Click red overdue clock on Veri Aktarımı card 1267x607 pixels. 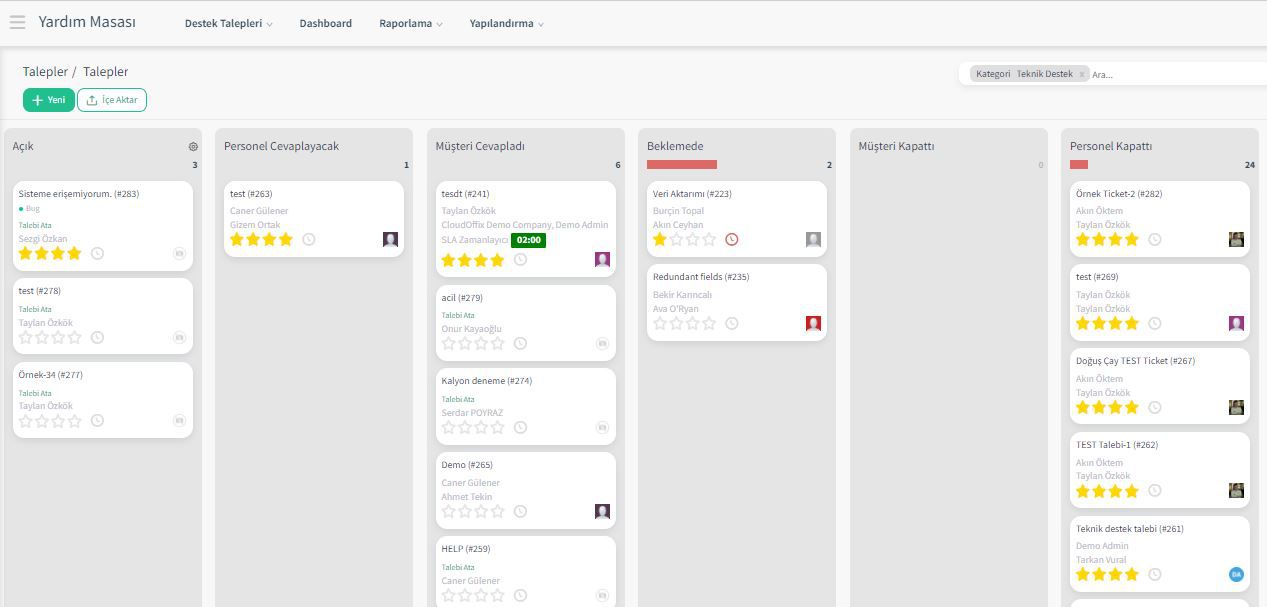(x=732, y=240)
